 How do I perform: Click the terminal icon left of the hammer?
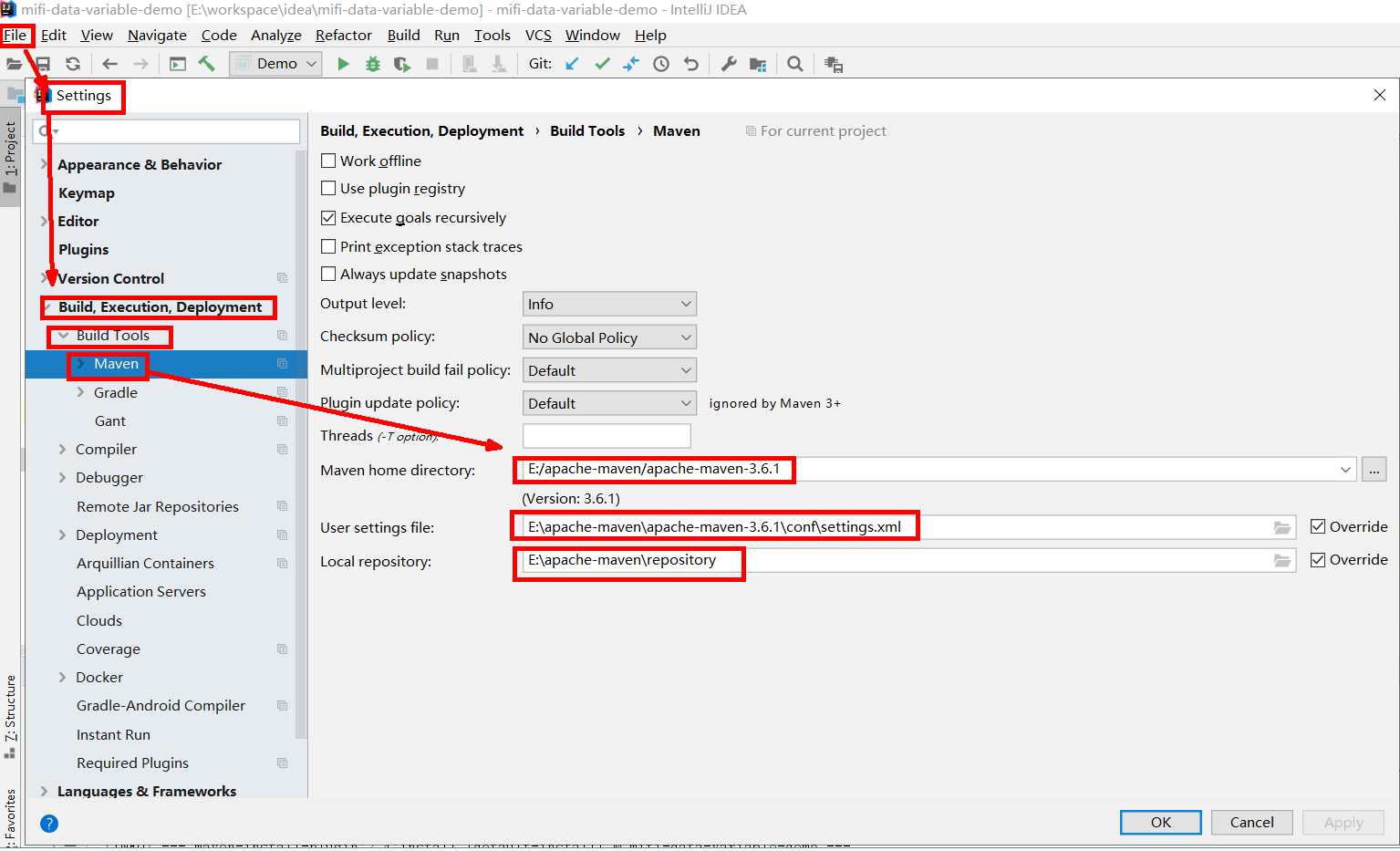178,64
